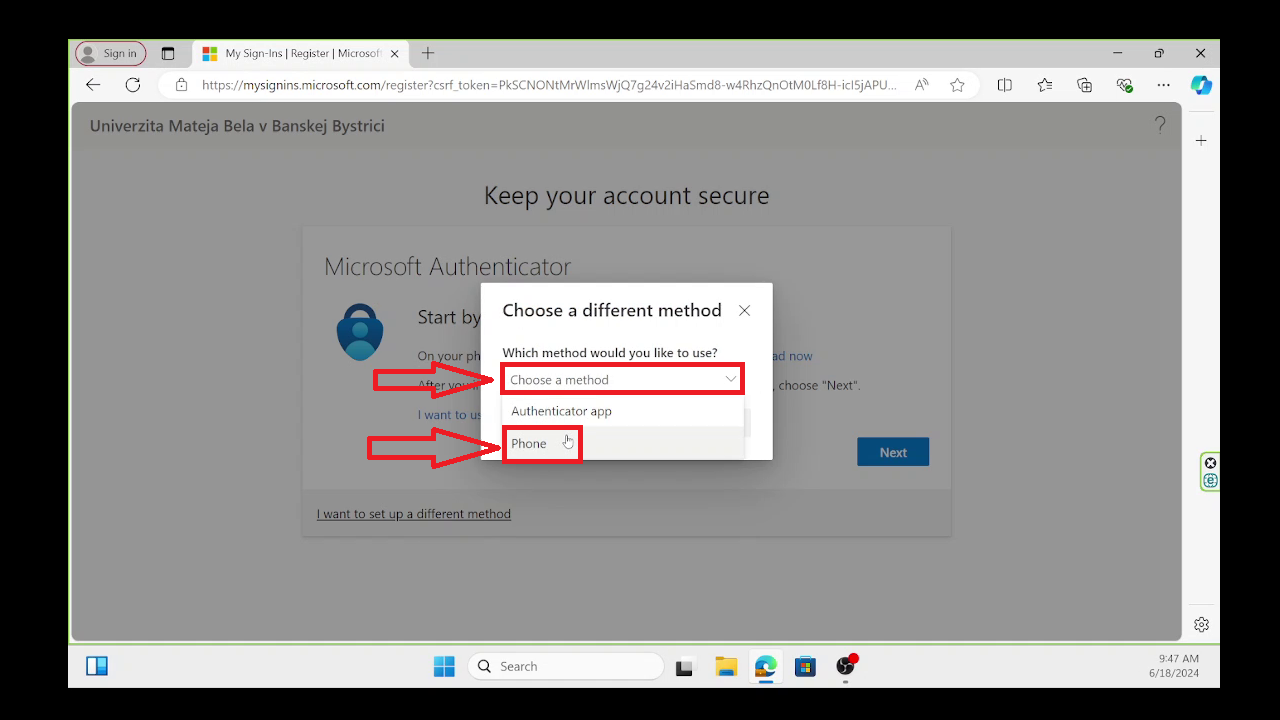Click the Microsoft Authenticator heading
Viewport: 1280px width, 720px height.
[x=447, y=266]
